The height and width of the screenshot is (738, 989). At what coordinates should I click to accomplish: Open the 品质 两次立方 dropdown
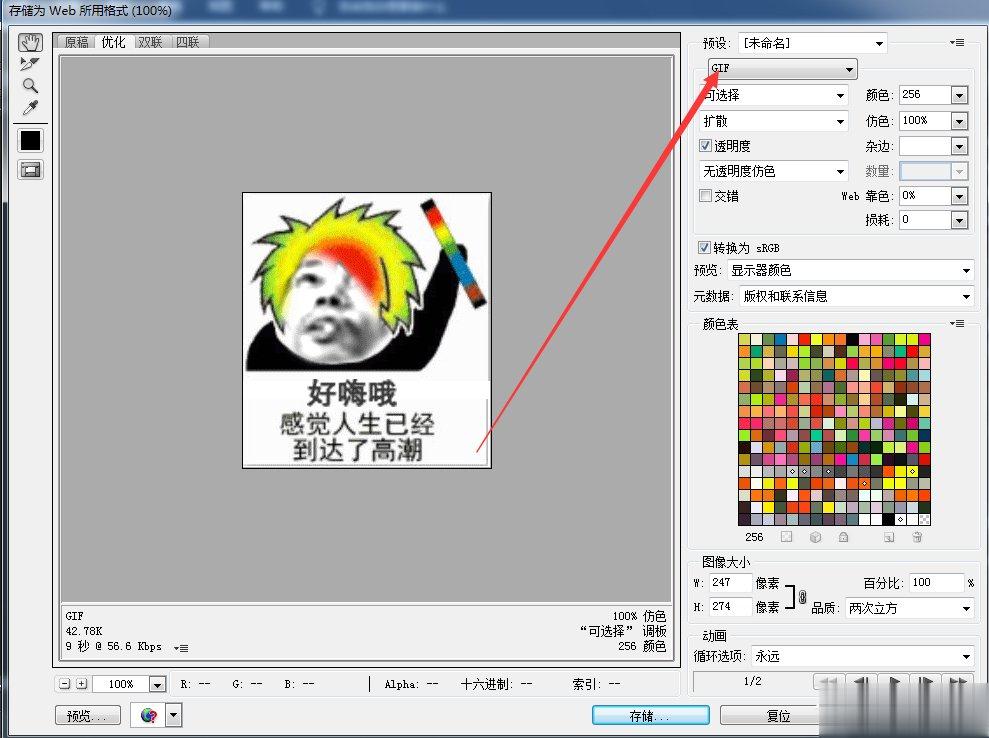(x=910, y=608)
